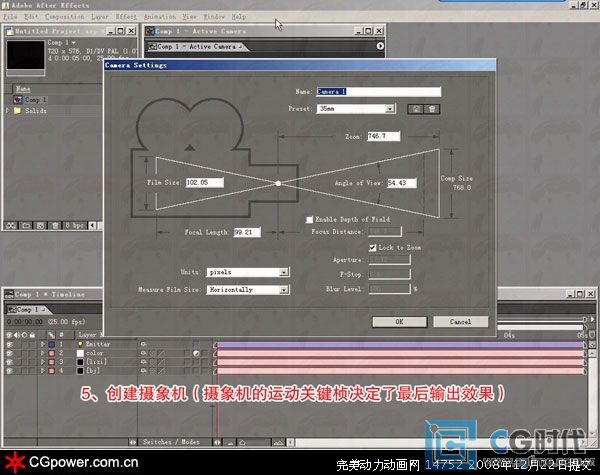Hide the color layer with its eye toggle
This screenshot has width=600, height=475.
pyautogui.click(x=9, y=353)
